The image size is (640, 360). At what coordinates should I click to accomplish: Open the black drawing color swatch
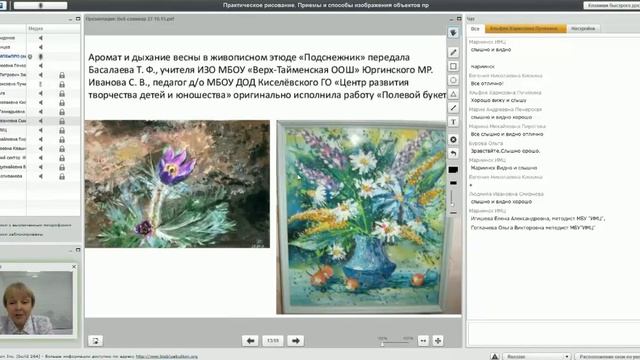453,169
